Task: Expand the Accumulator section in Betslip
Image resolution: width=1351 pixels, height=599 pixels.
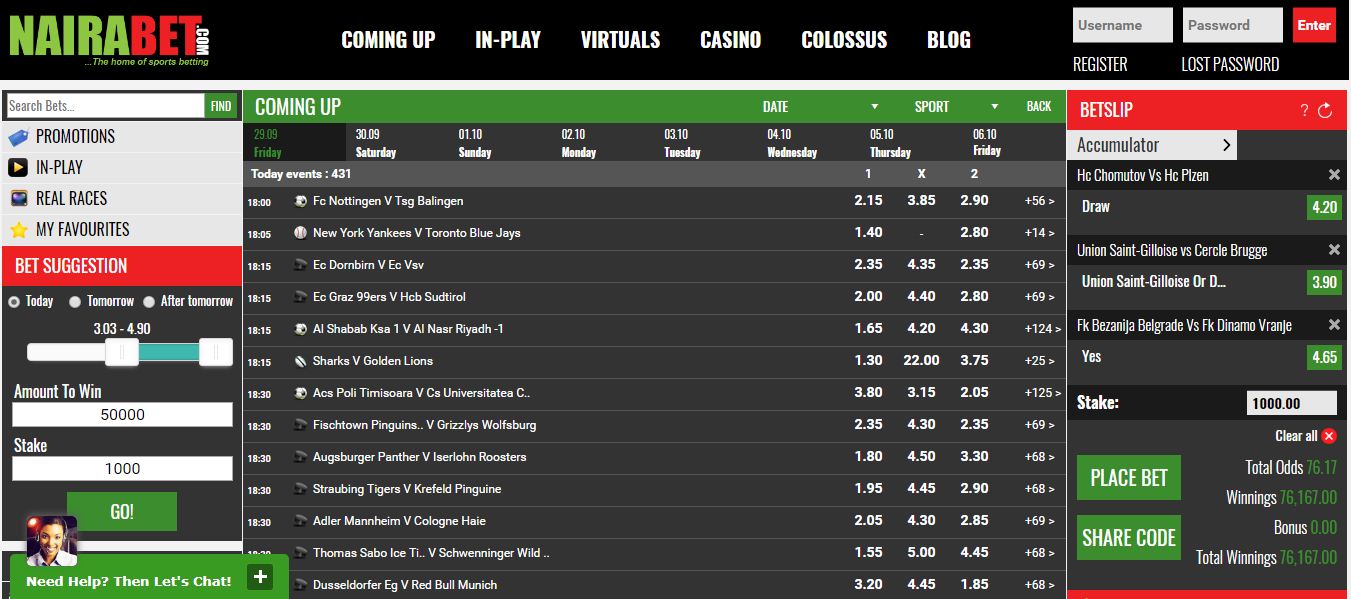Action: click(1227, 144)
